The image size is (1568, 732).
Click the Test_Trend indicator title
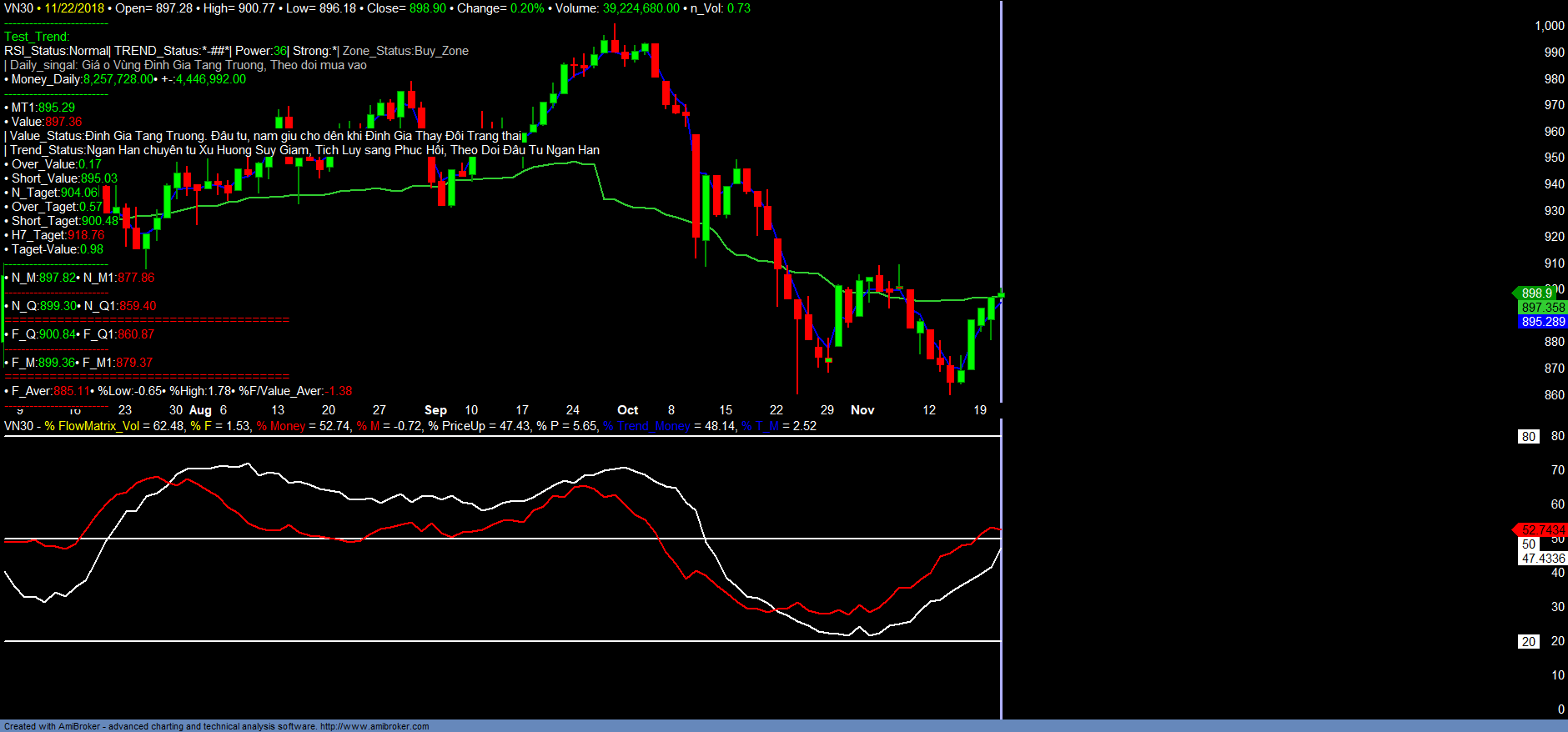(37, 37)
